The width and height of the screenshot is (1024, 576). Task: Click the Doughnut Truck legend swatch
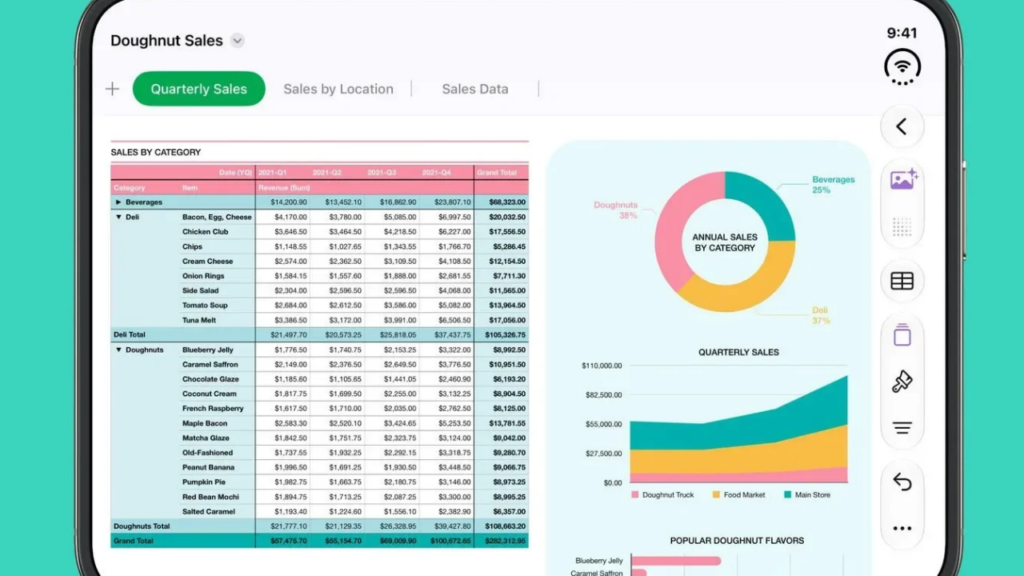click(635, 495)
